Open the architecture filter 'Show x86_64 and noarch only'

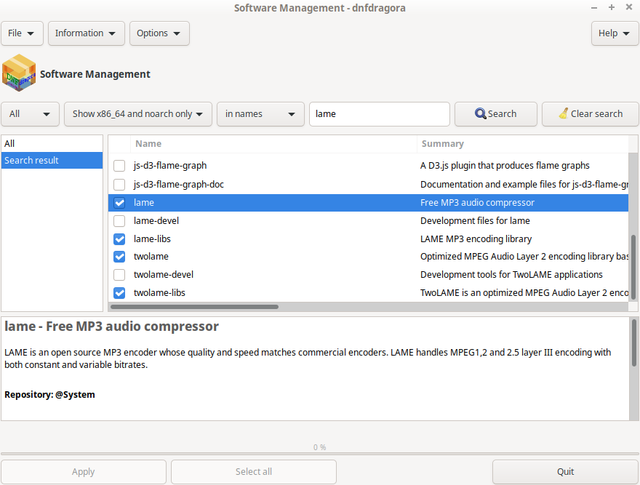click(x=138, y=114)
